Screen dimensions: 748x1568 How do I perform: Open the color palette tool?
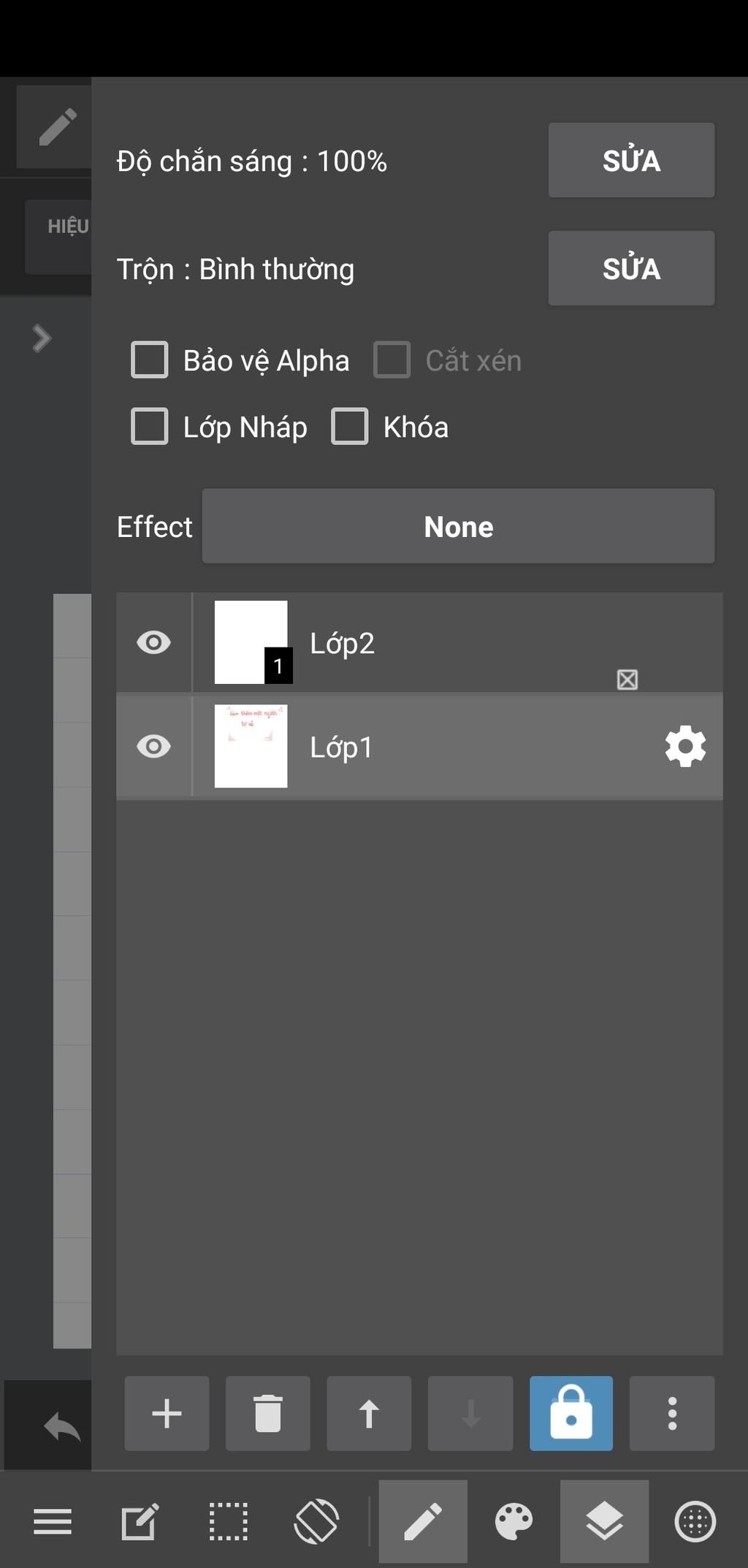coord(514,1522)
